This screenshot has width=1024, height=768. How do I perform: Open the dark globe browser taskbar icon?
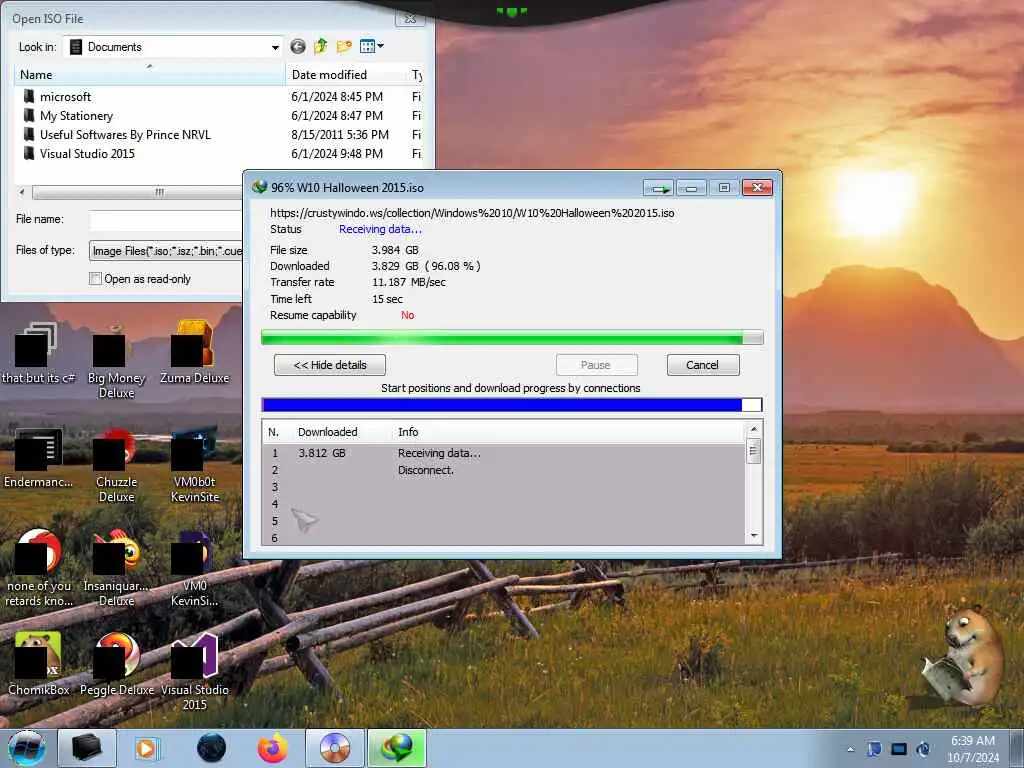[x=211, y=748]
